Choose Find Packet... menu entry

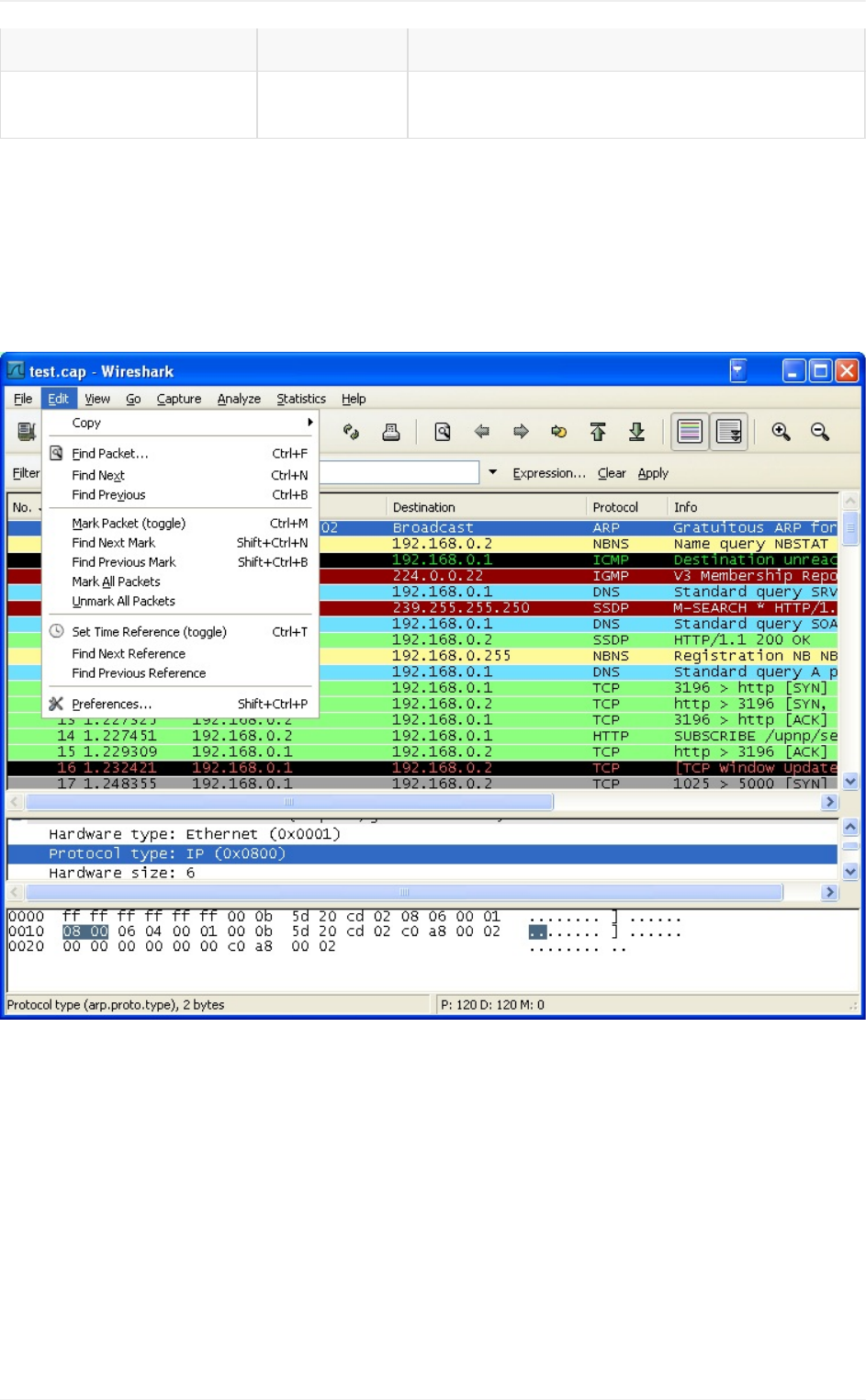click(x=181, y=453)
